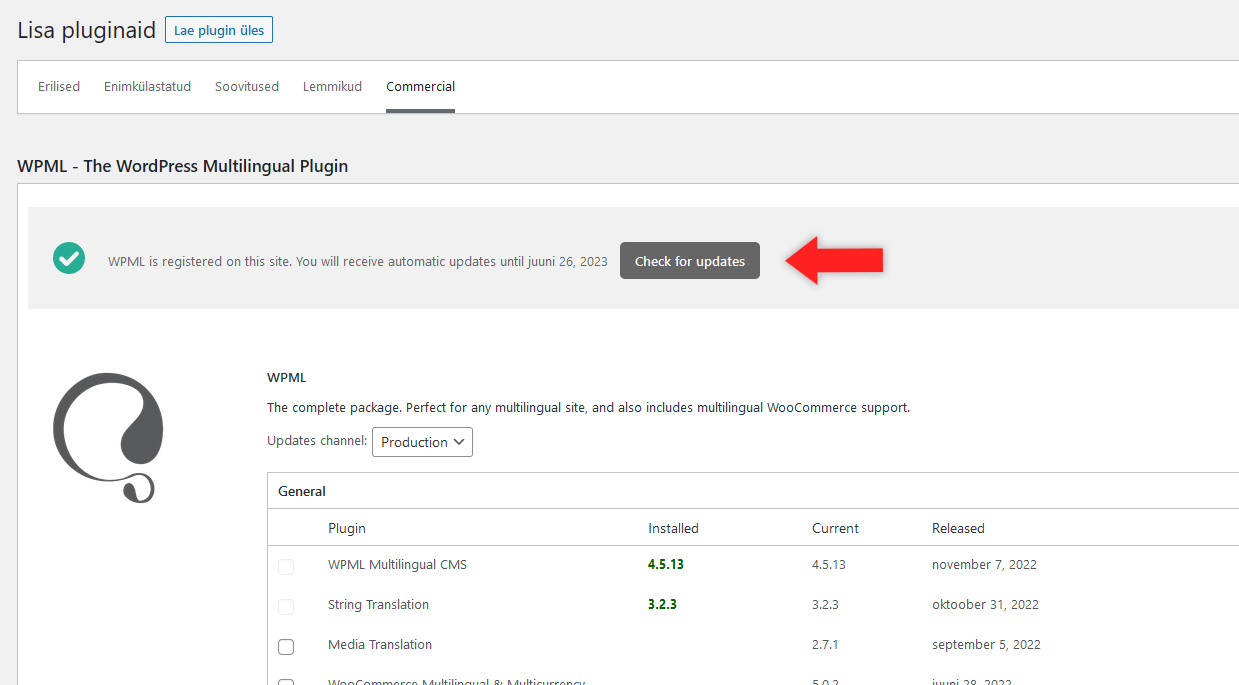Click the WPML Multilingual CMS plugin name

(397, 565)
